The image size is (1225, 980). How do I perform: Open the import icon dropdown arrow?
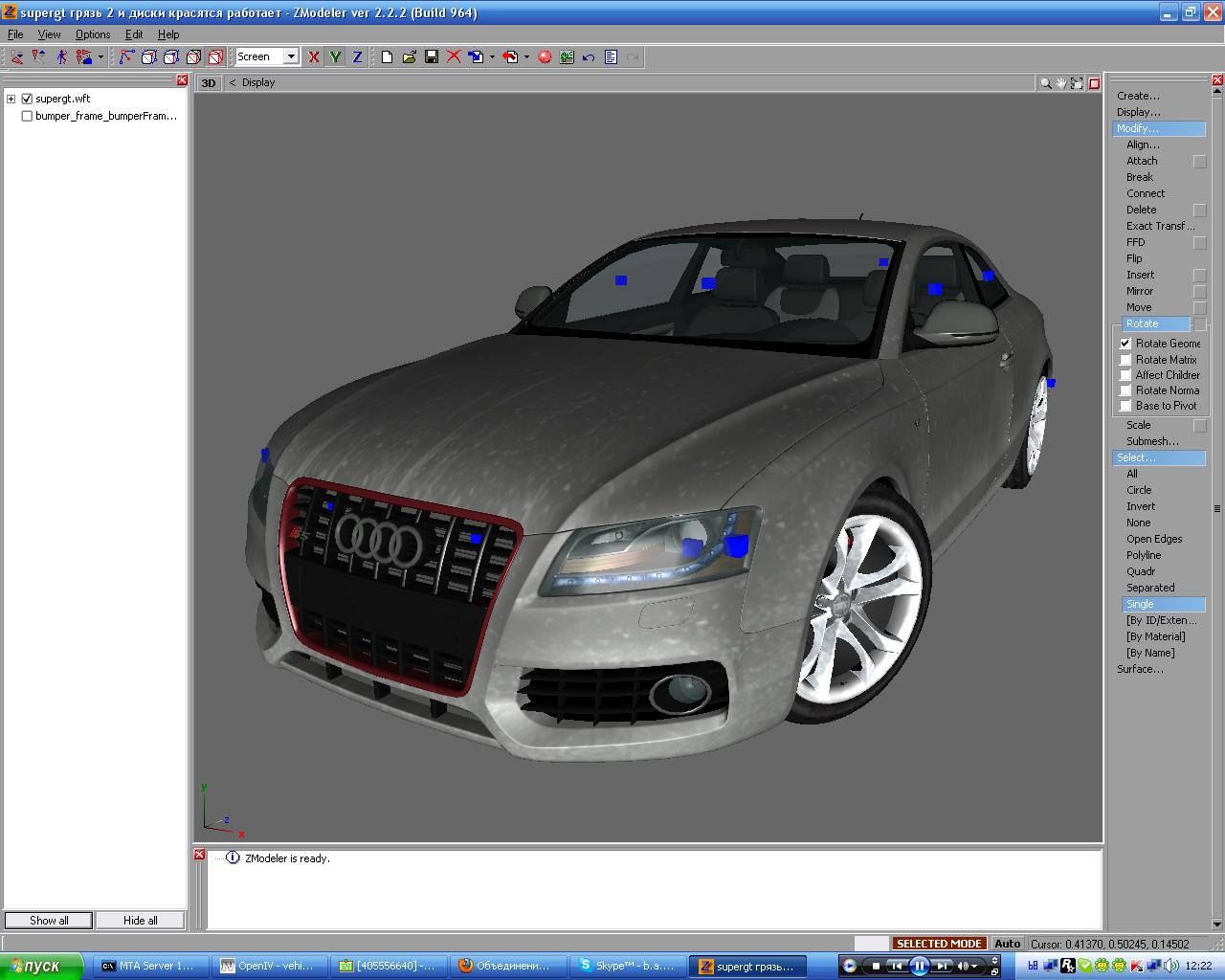pyautogui.click(x=492, y=57)
